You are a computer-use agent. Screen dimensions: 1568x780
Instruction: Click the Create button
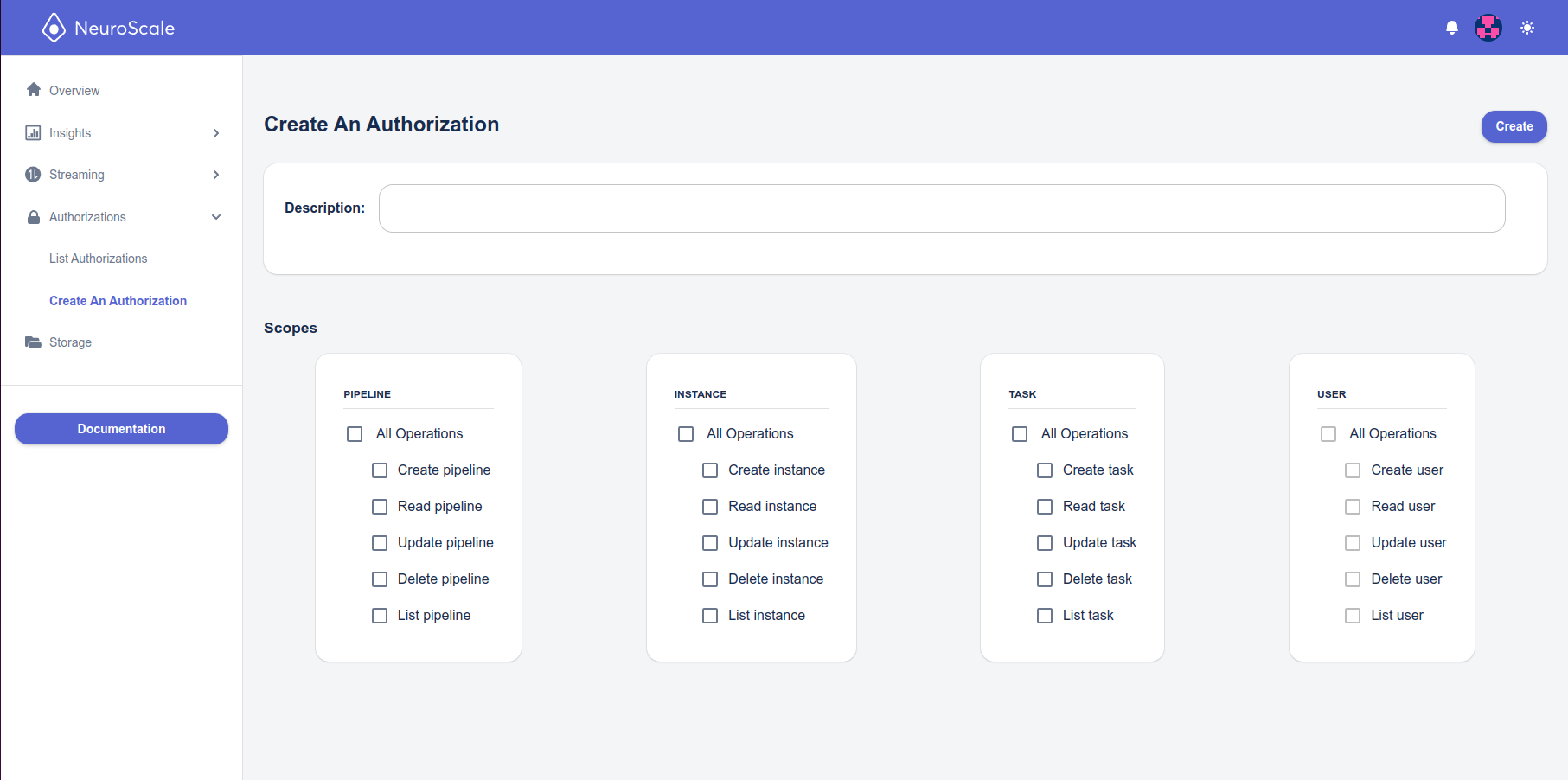tap(1514, 126)
